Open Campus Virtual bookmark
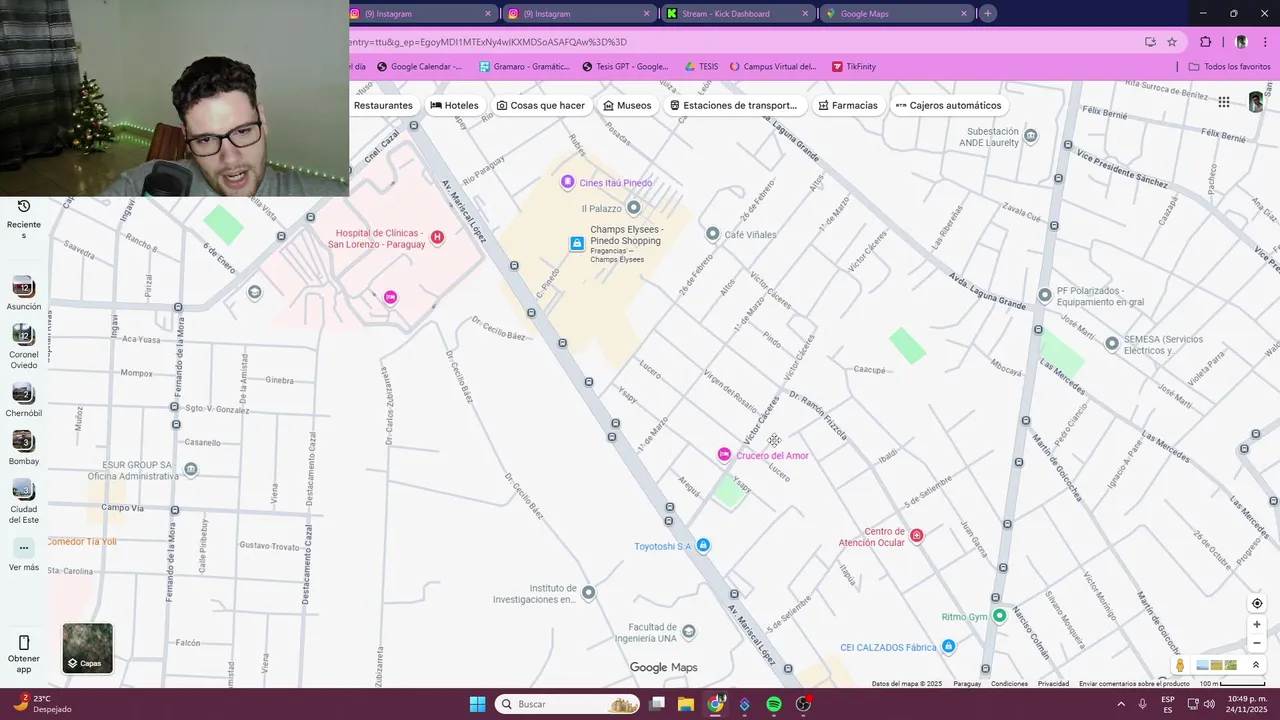The height and width of the screenshot is (720, 1280). [773, 67]
